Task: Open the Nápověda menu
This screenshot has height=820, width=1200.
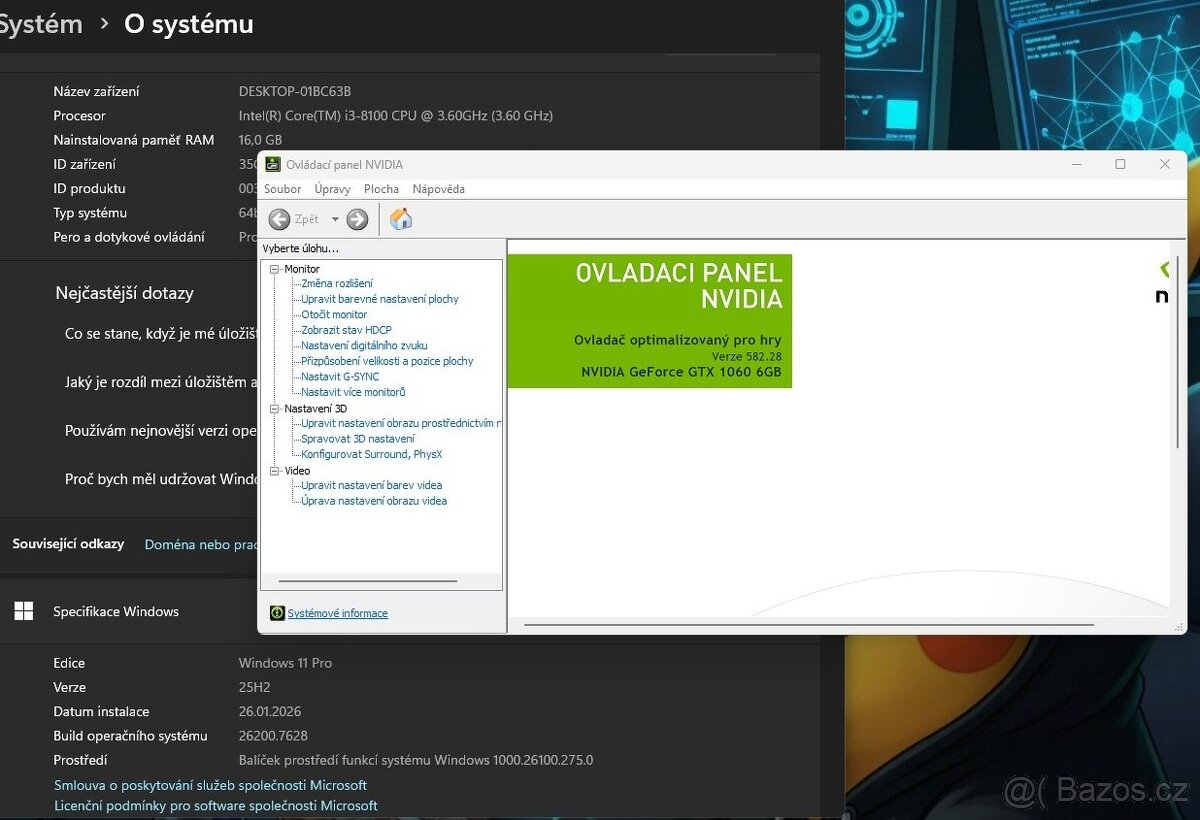Action: coord(438,189)
